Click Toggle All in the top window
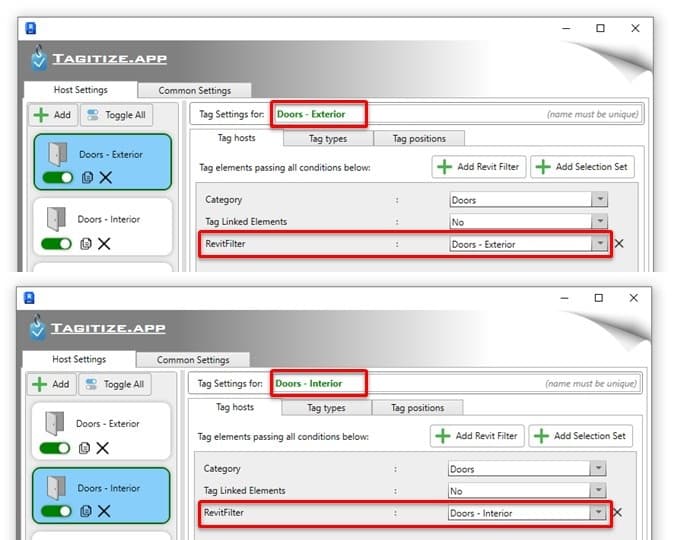The height and width of the screenshot is (540, 674). click(x=116, y=115)
